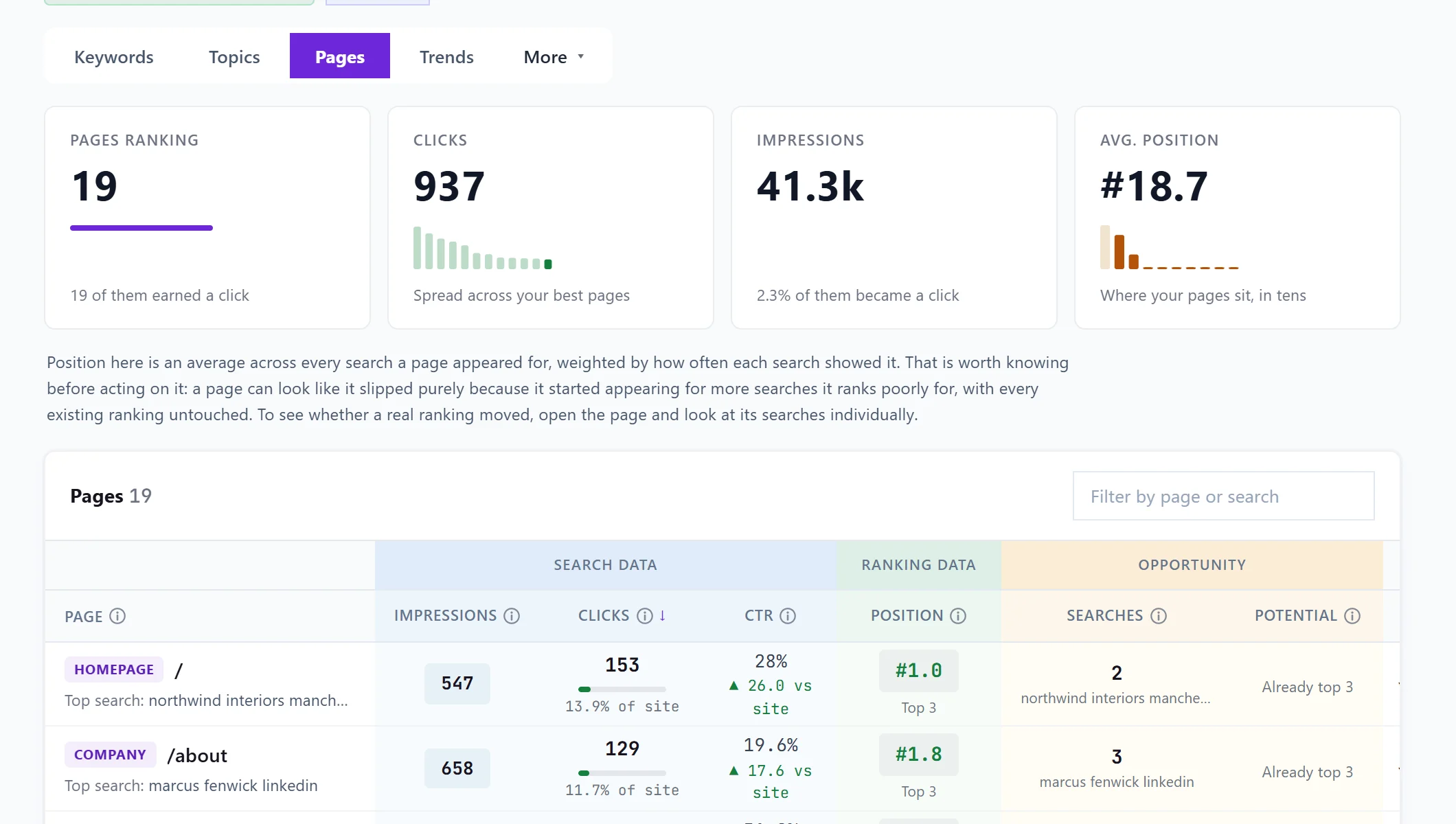Screen dimensions: 1456x824
Task: Click the COMPANY tag badge
Action: tap(110, 755)
